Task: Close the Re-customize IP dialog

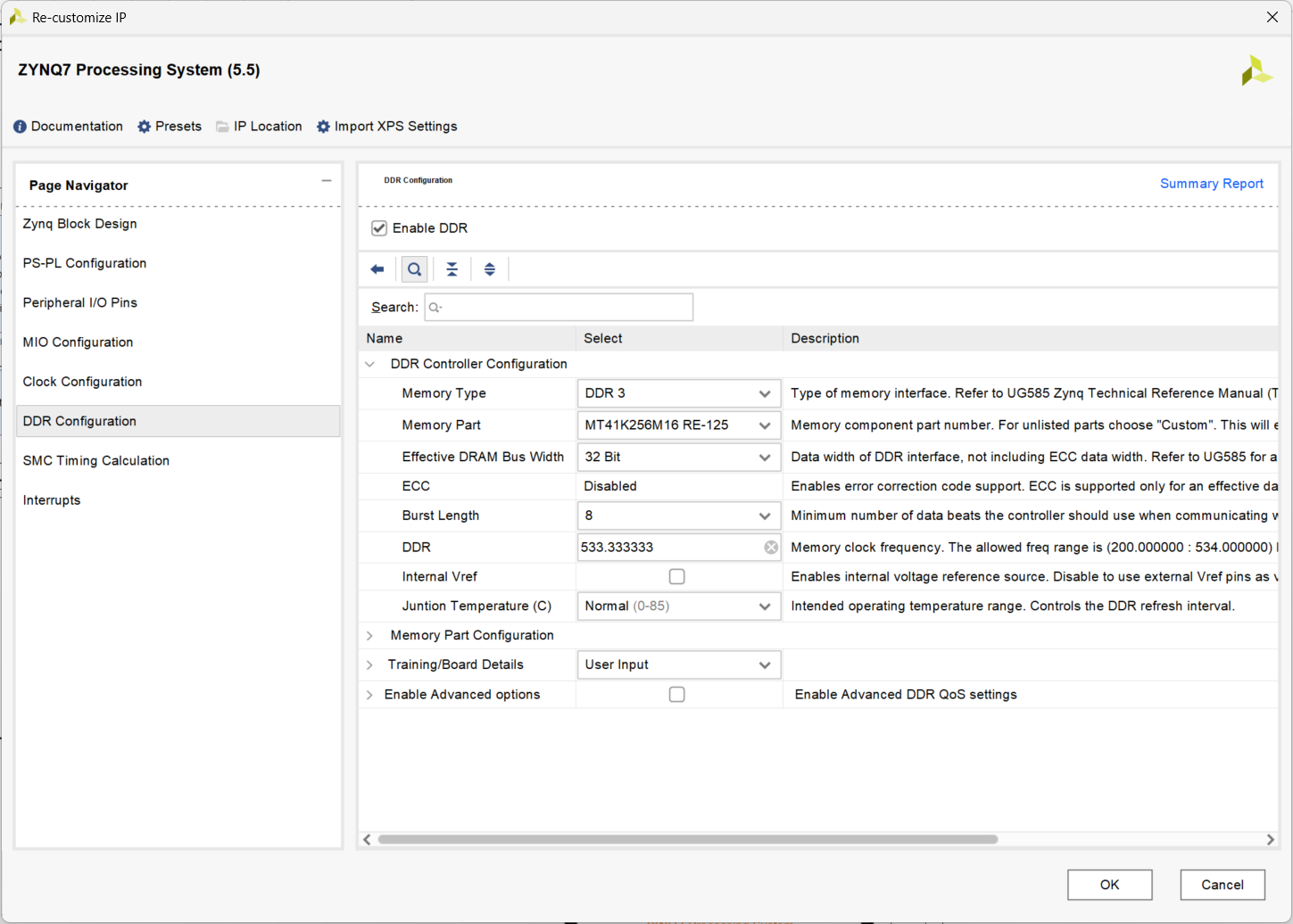Action: click(x=1272, y=17)
